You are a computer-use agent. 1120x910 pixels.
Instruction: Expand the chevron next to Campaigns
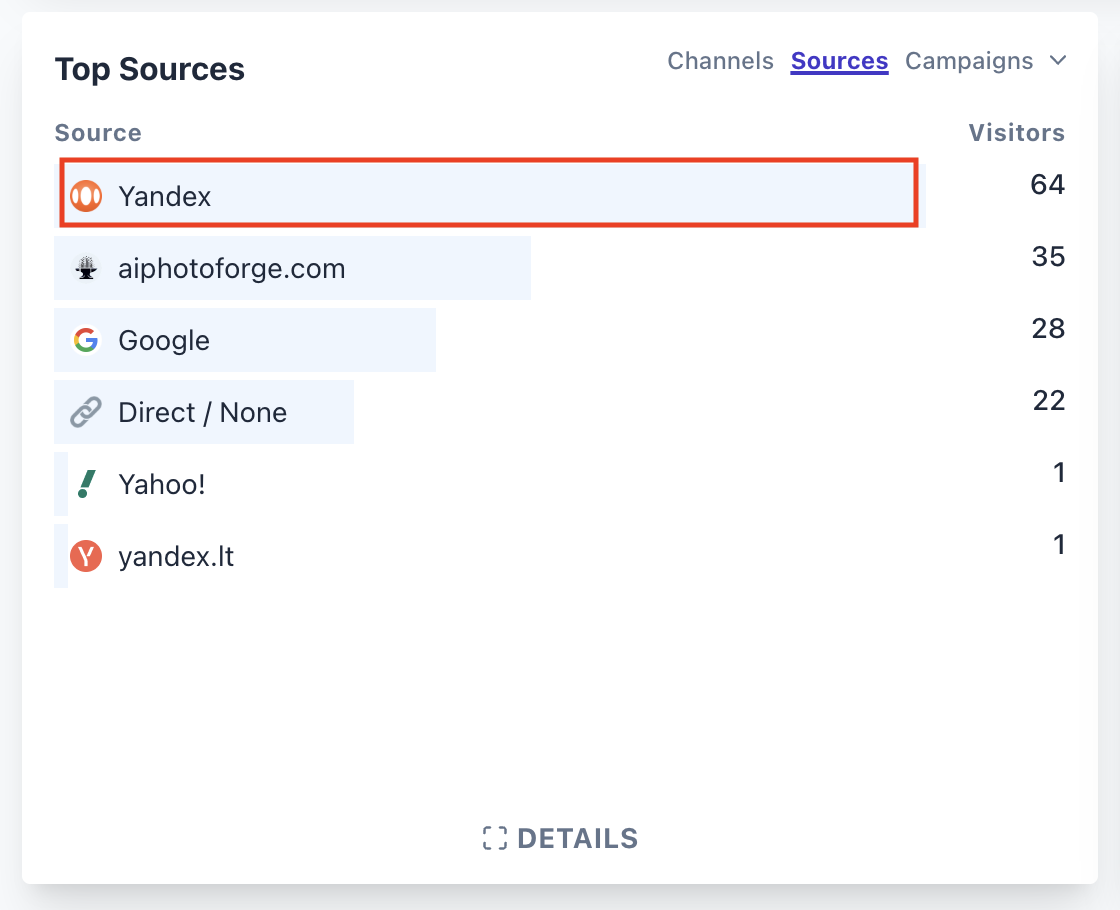[1058, 60]
